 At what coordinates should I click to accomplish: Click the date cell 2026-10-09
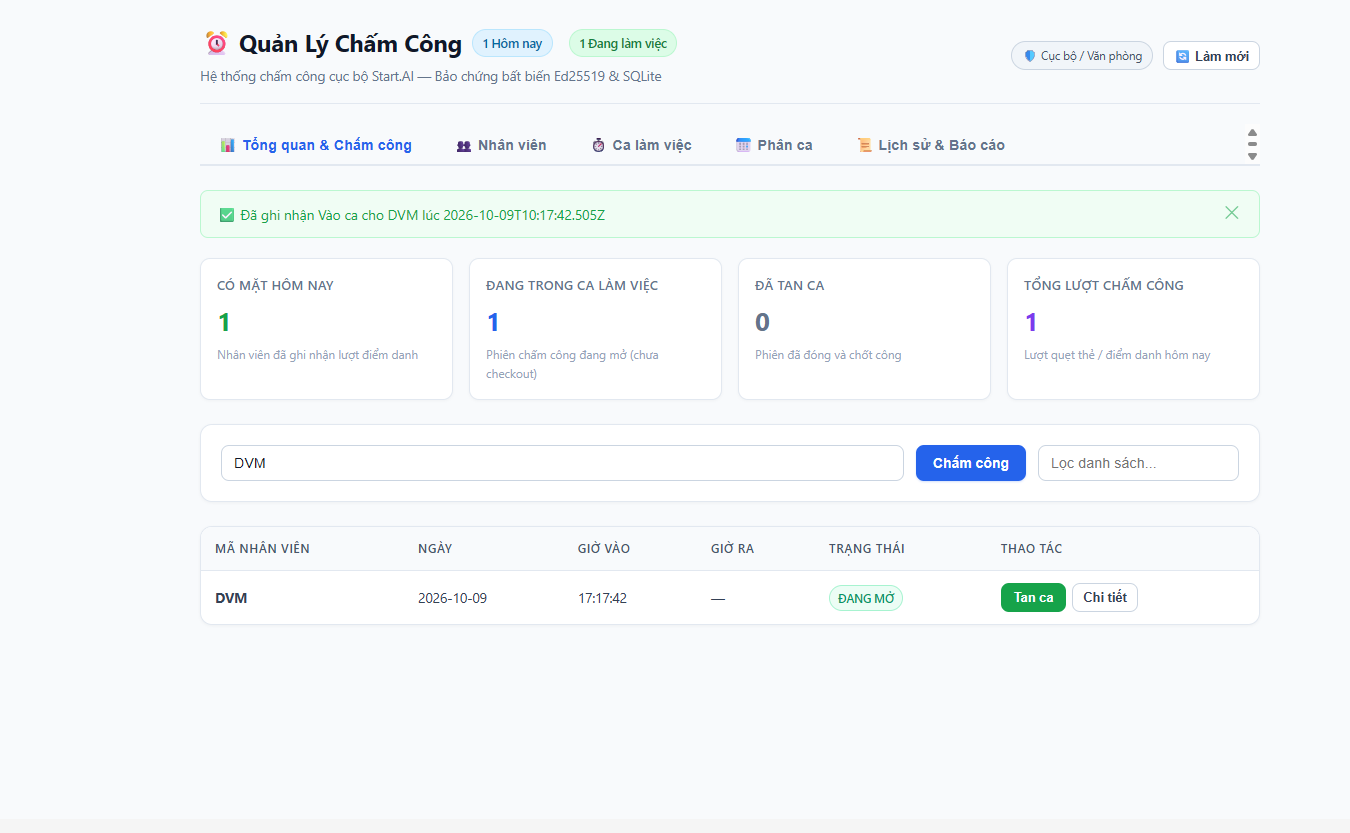click(452, 598)
